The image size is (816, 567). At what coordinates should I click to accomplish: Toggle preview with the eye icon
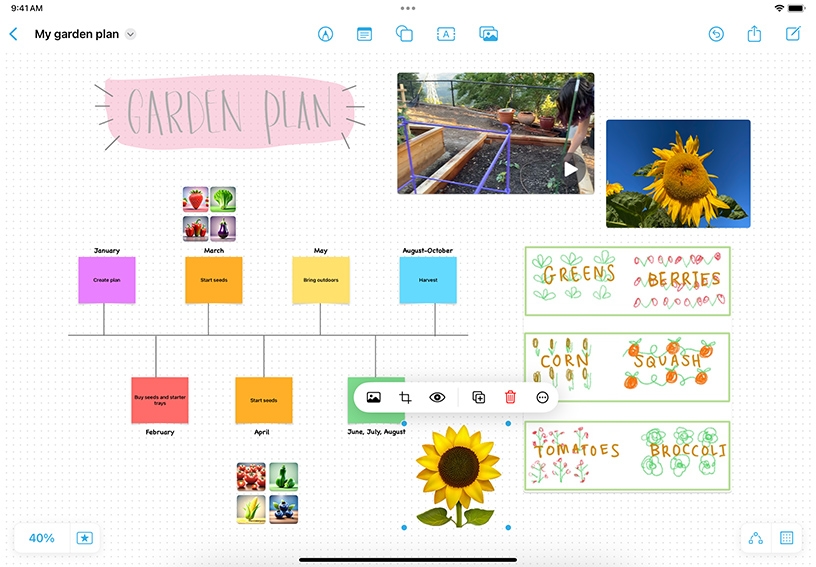[x=437, y=397]
